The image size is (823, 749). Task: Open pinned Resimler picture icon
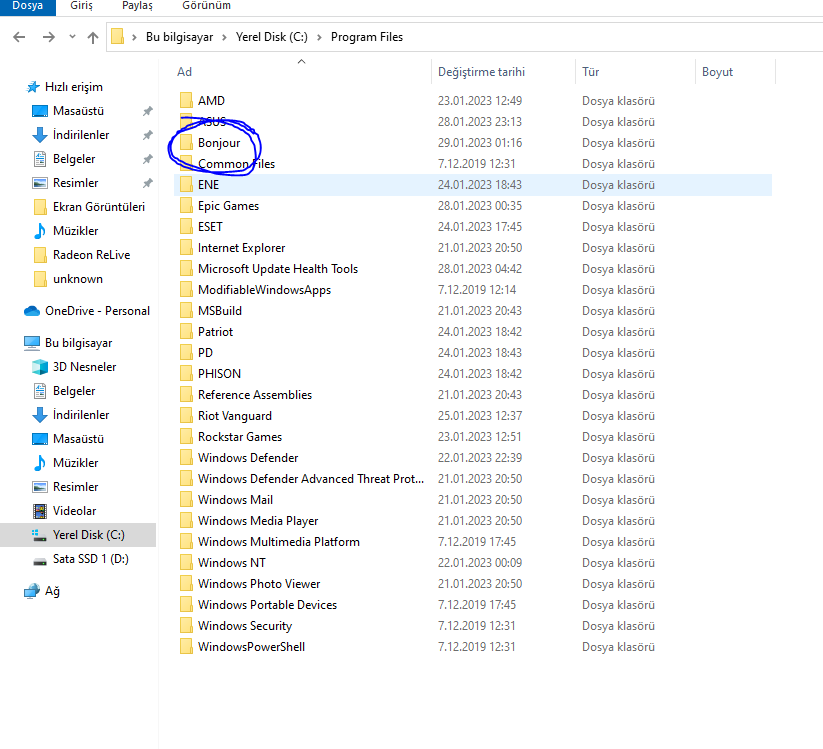point(40,183)
